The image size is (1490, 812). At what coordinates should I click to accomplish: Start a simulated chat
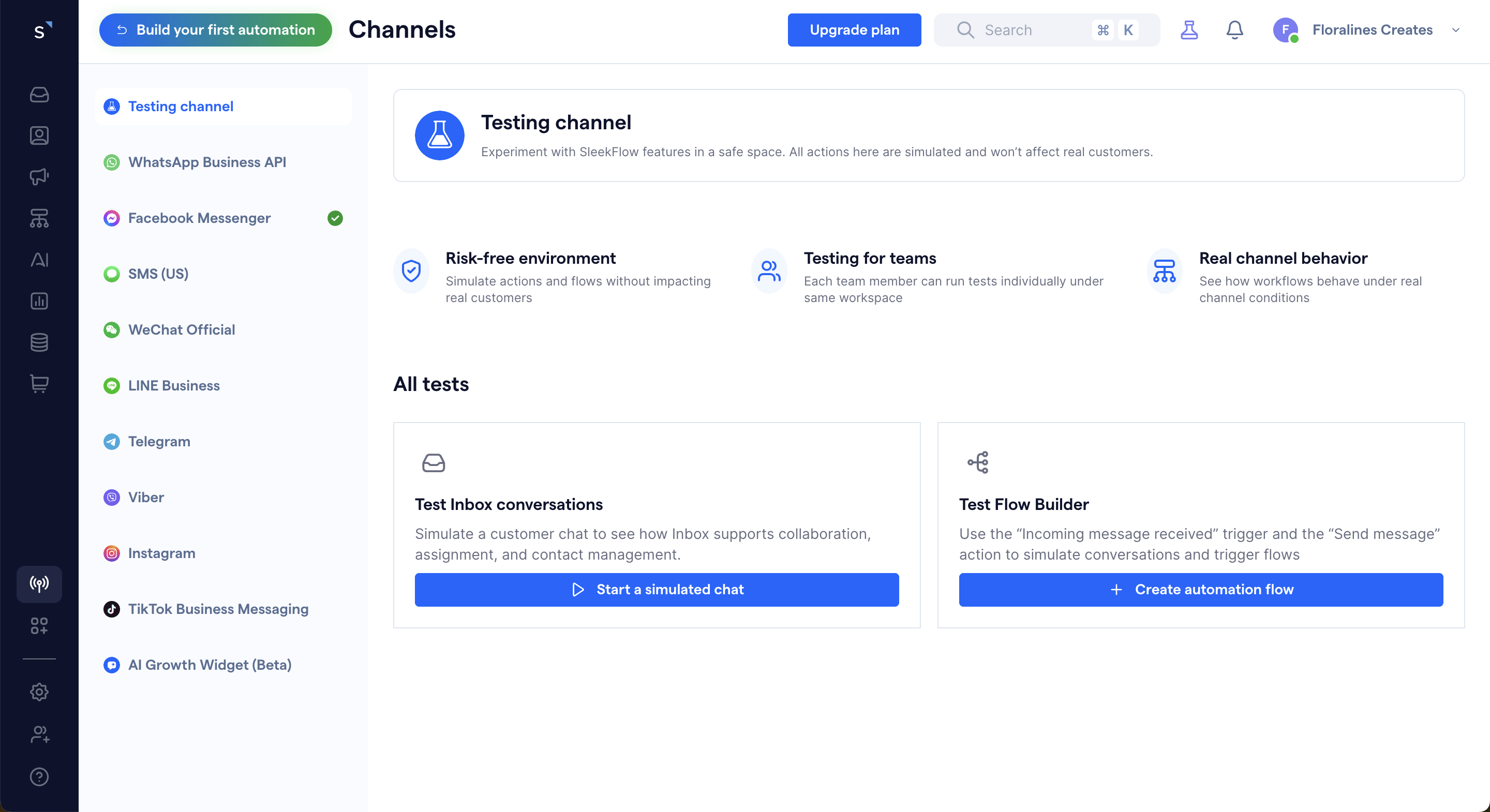pos(656,589)
